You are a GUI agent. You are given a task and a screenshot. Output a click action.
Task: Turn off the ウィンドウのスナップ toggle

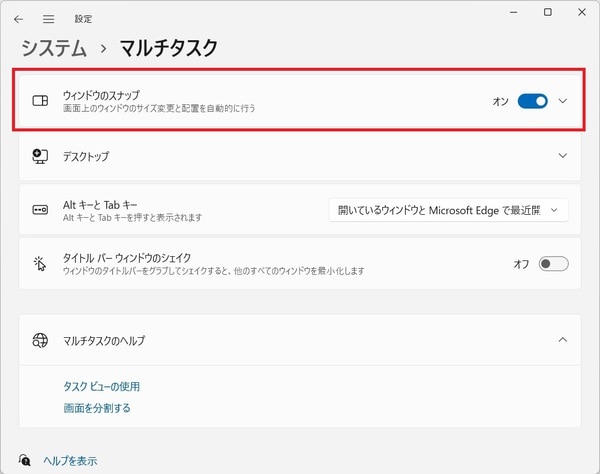pyautogui.click(x=532, y=101)
